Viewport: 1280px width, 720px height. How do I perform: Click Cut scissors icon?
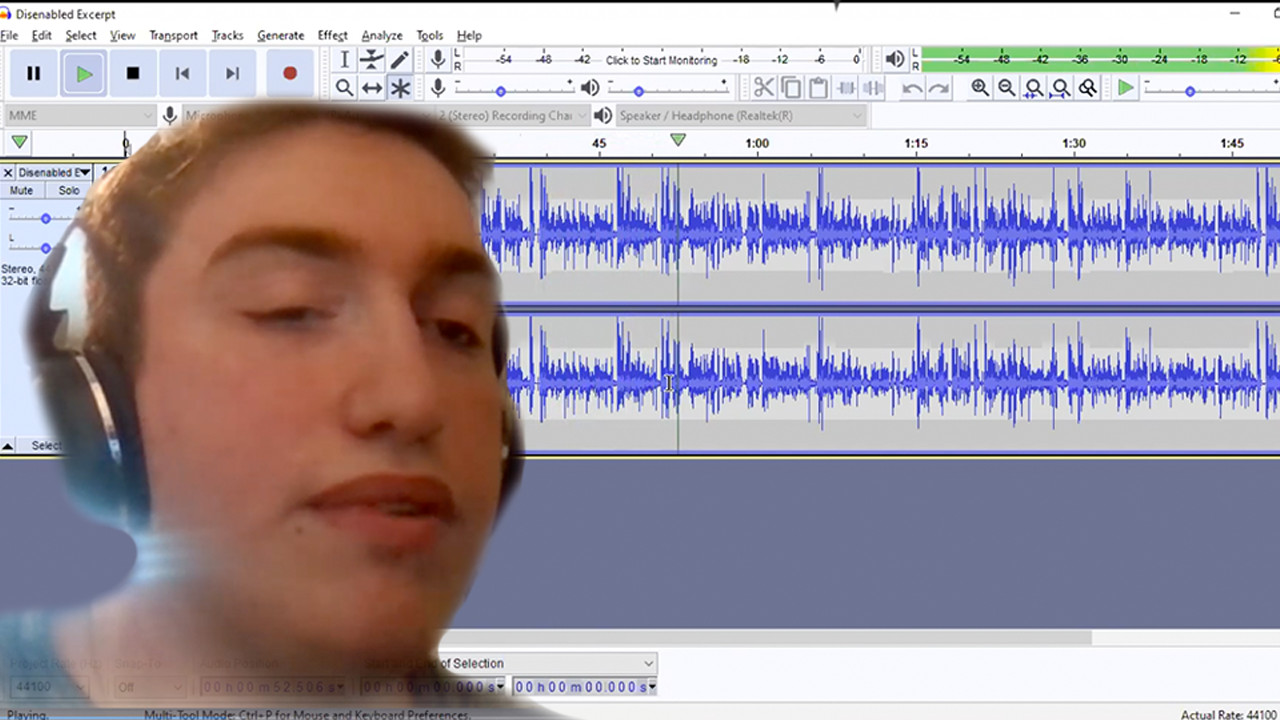764,88
